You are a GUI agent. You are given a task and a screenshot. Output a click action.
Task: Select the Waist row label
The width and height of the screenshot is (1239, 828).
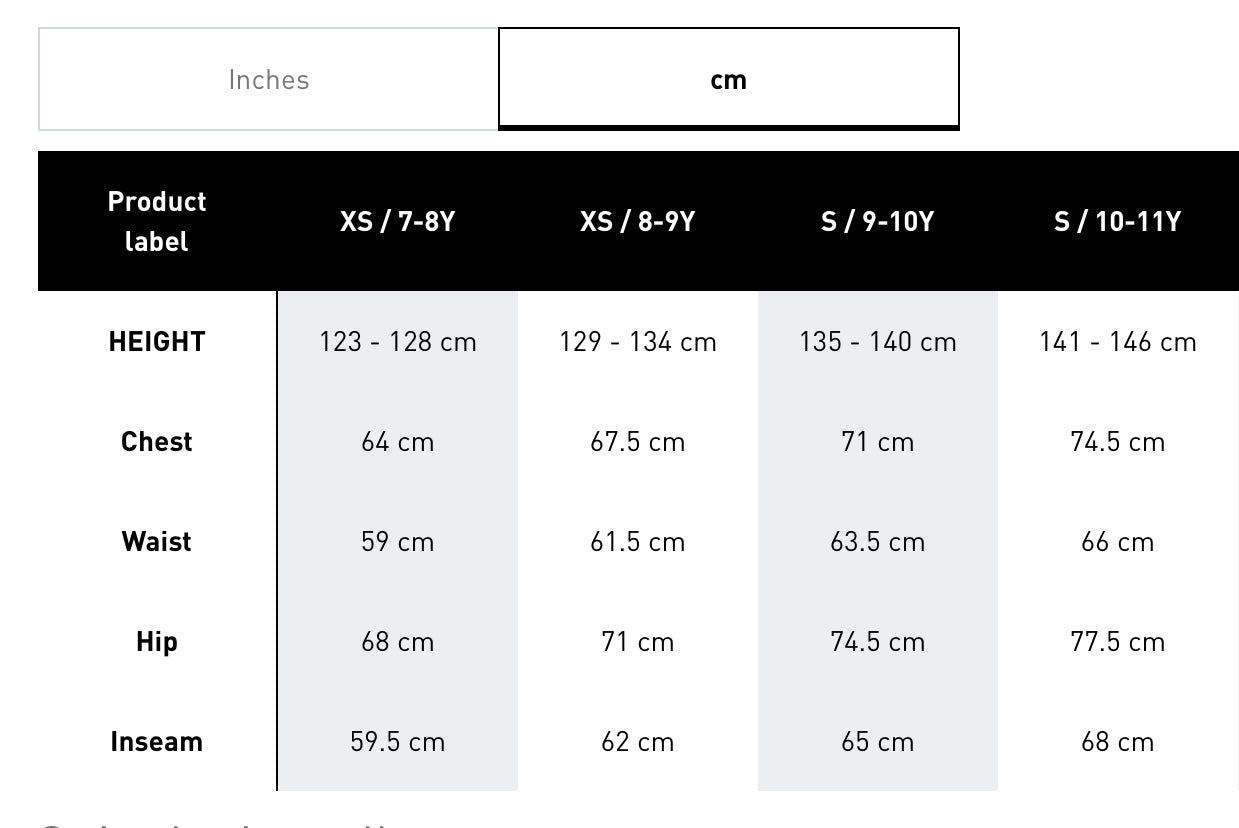coord(156,541)
